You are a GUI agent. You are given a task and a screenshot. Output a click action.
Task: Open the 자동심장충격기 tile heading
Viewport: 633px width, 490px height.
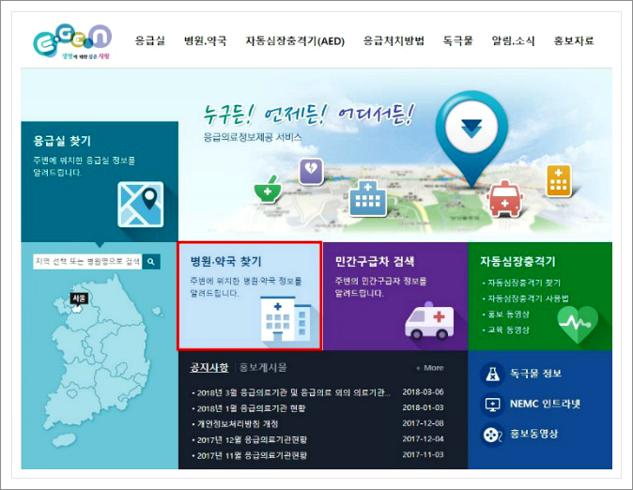click(x=518, y=261)
